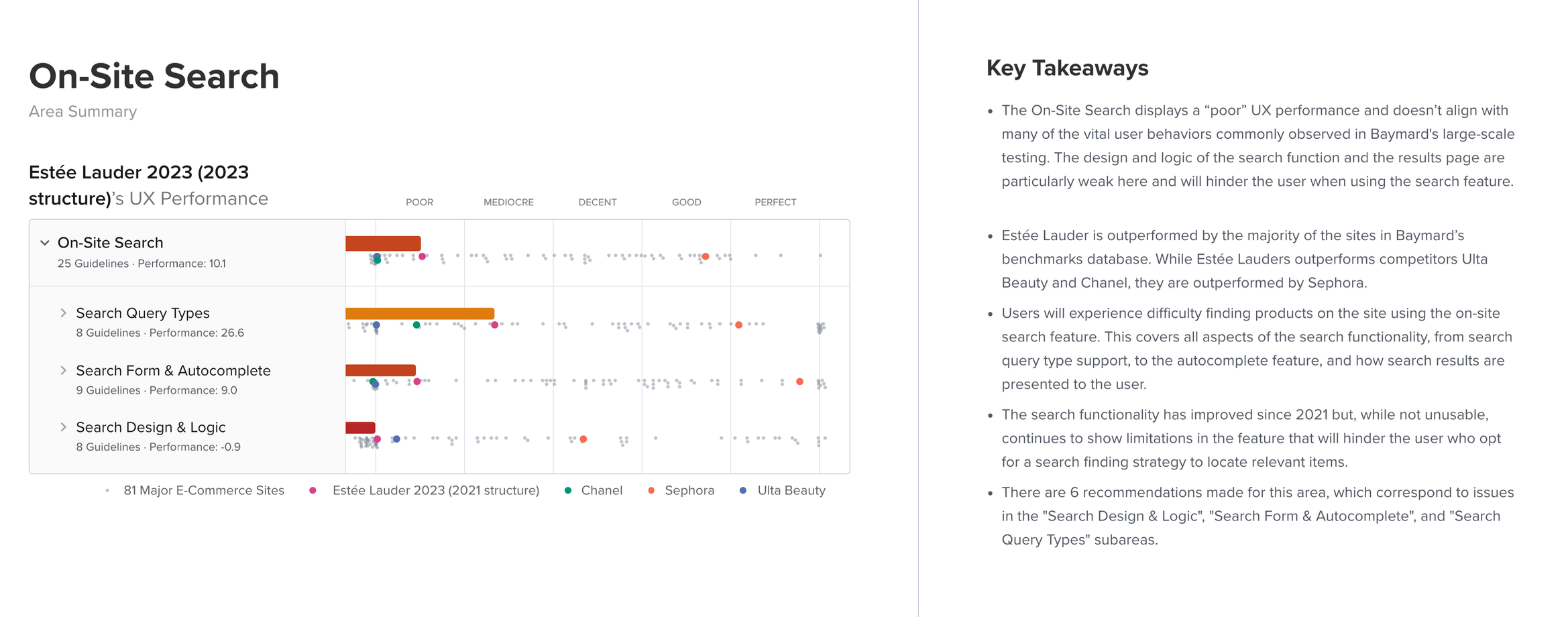Viewport: 1568px width, 617px height.
Task: Click '8 Guidelines · Performance: -0.9' text
Action: 158,447
